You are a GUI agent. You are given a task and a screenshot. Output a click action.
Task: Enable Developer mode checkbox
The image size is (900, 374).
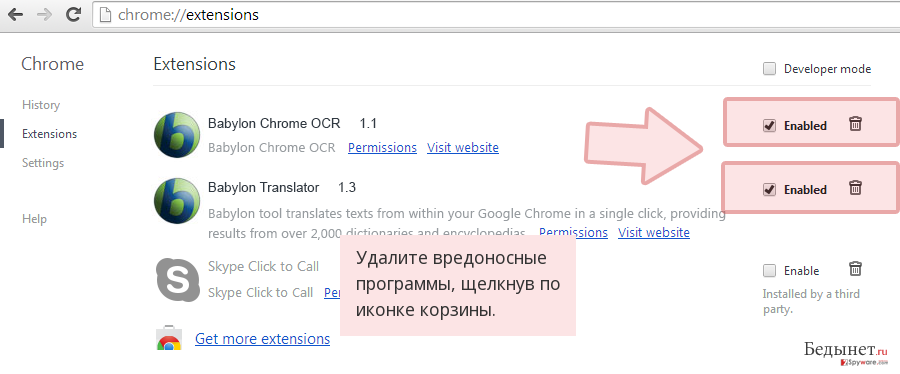(769, 69)
